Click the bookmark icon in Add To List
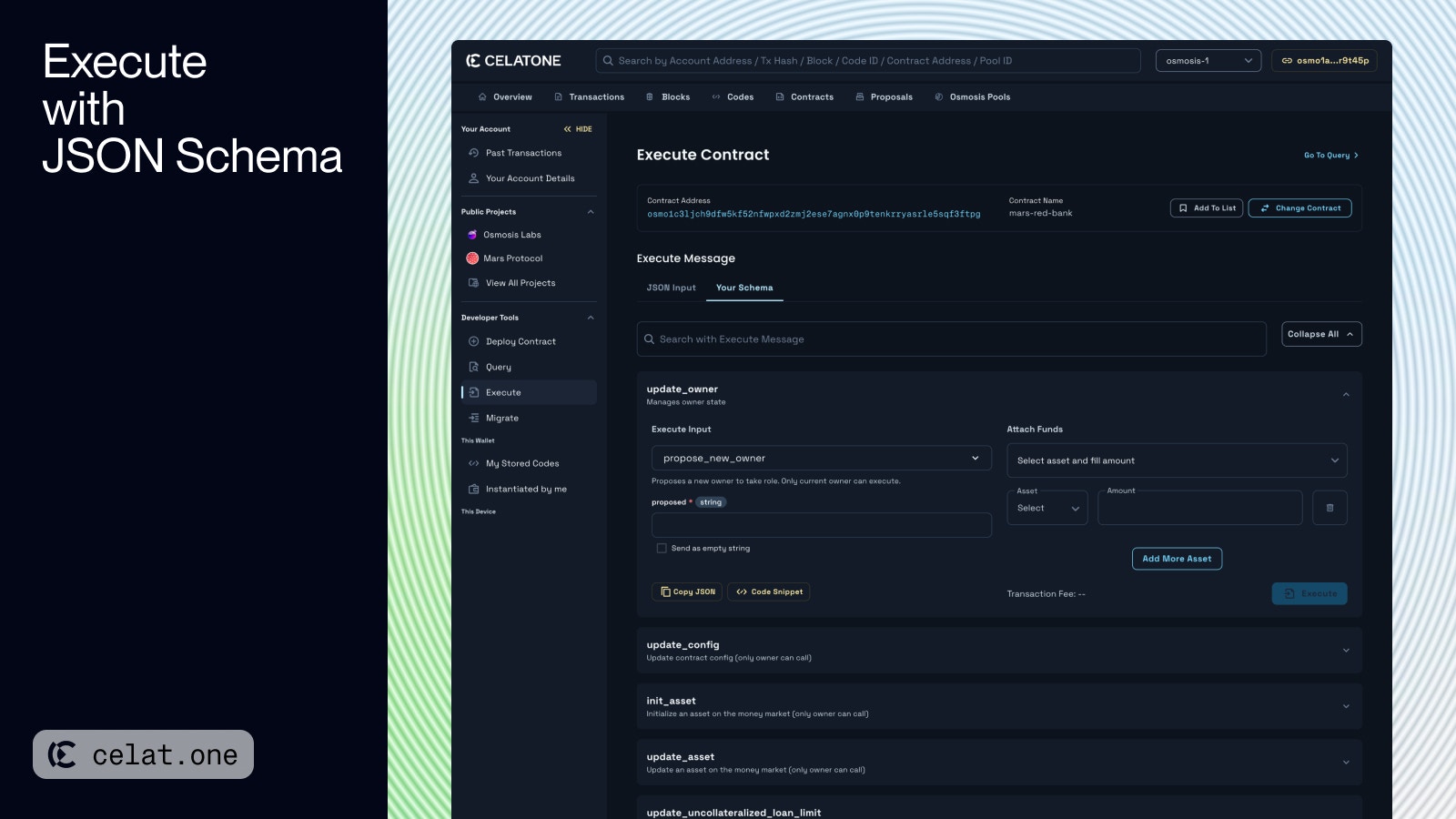 tap(1183, 208)
